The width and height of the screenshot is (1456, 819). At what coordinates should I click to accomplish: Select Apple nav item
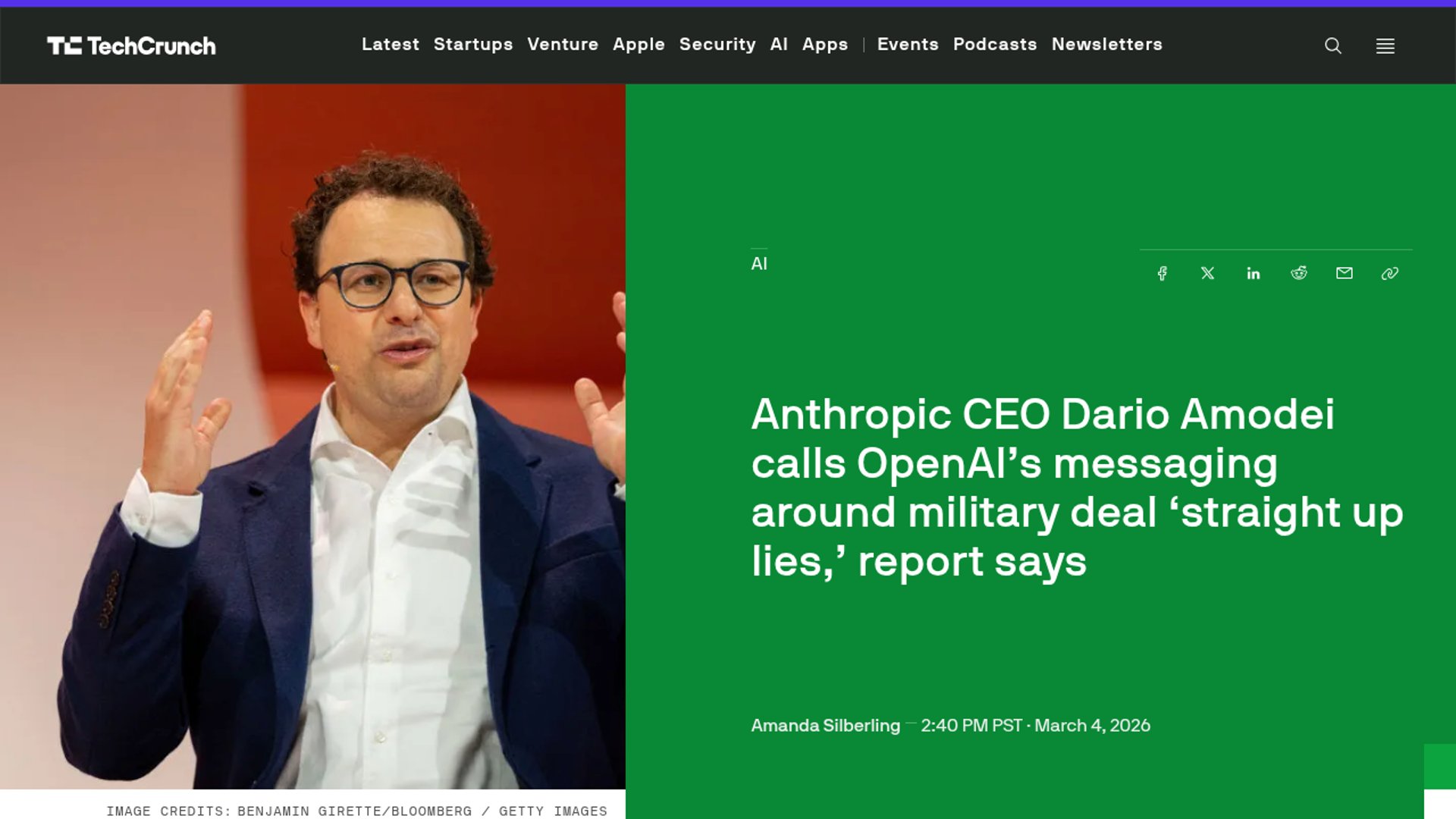pos(639,44)
